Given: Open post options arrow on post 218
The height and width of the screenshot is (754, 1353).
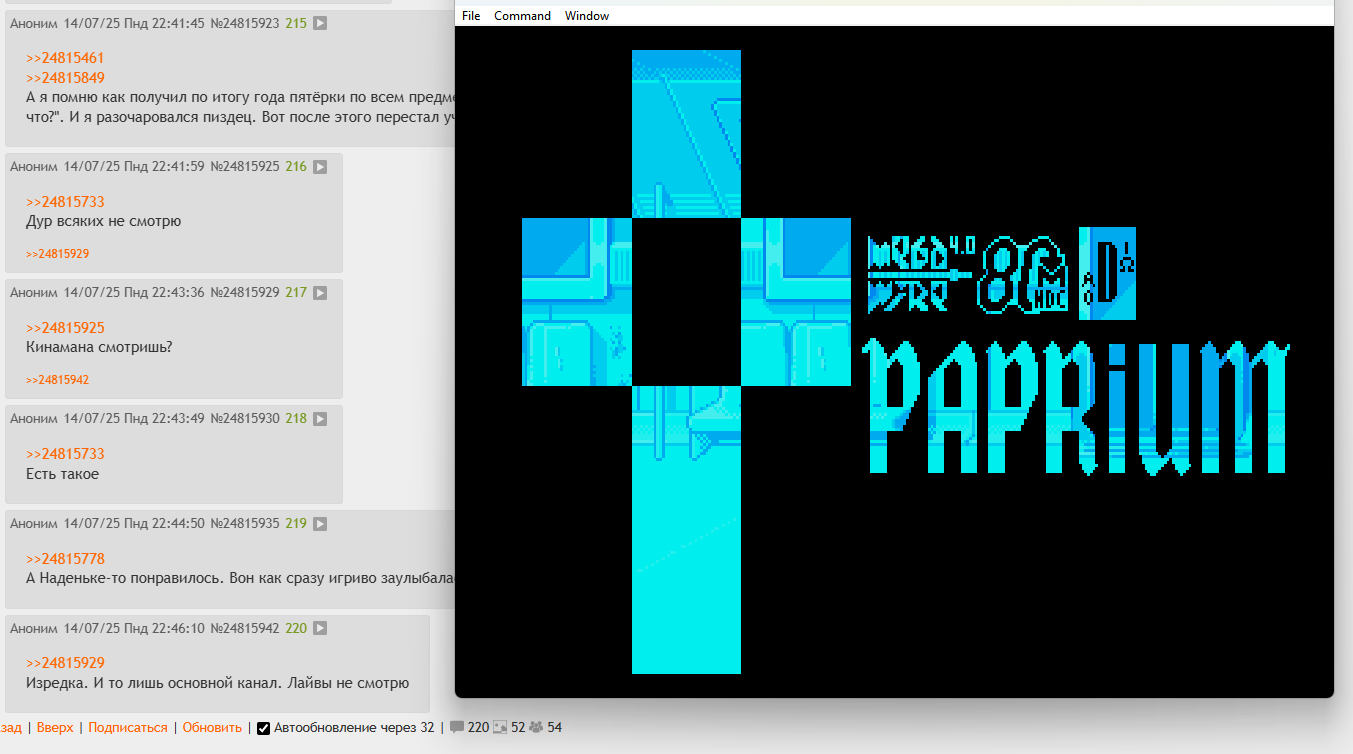Looking at the screenshot, I should point(320,419).
